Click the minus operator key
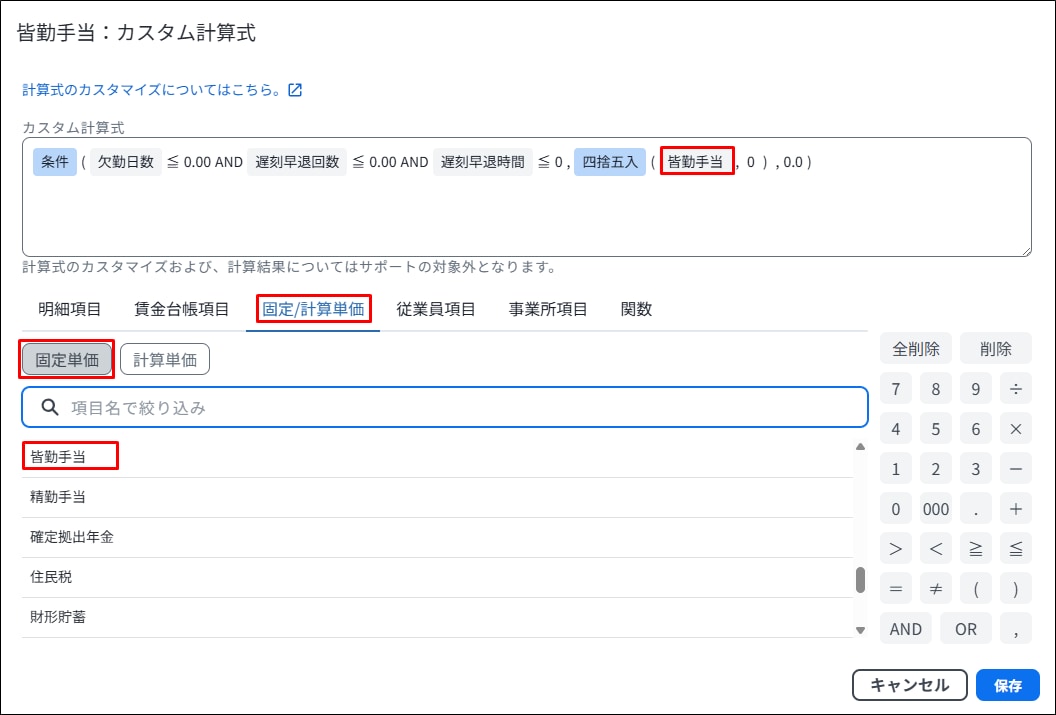The height and width of the screenshot is (715, 1056). 1015,469
